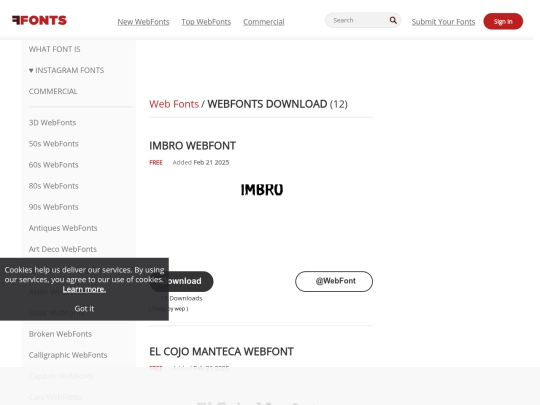The image size is (540, 405).
Task: Select Calligraphic WebFonts category
Action: [x=68, y=355]
